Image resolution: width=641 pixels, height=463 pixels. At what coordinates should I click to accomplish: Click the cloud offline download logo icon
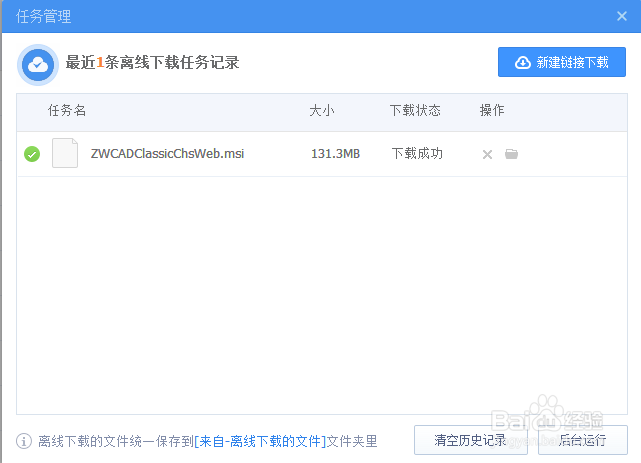tap(38, 65)
